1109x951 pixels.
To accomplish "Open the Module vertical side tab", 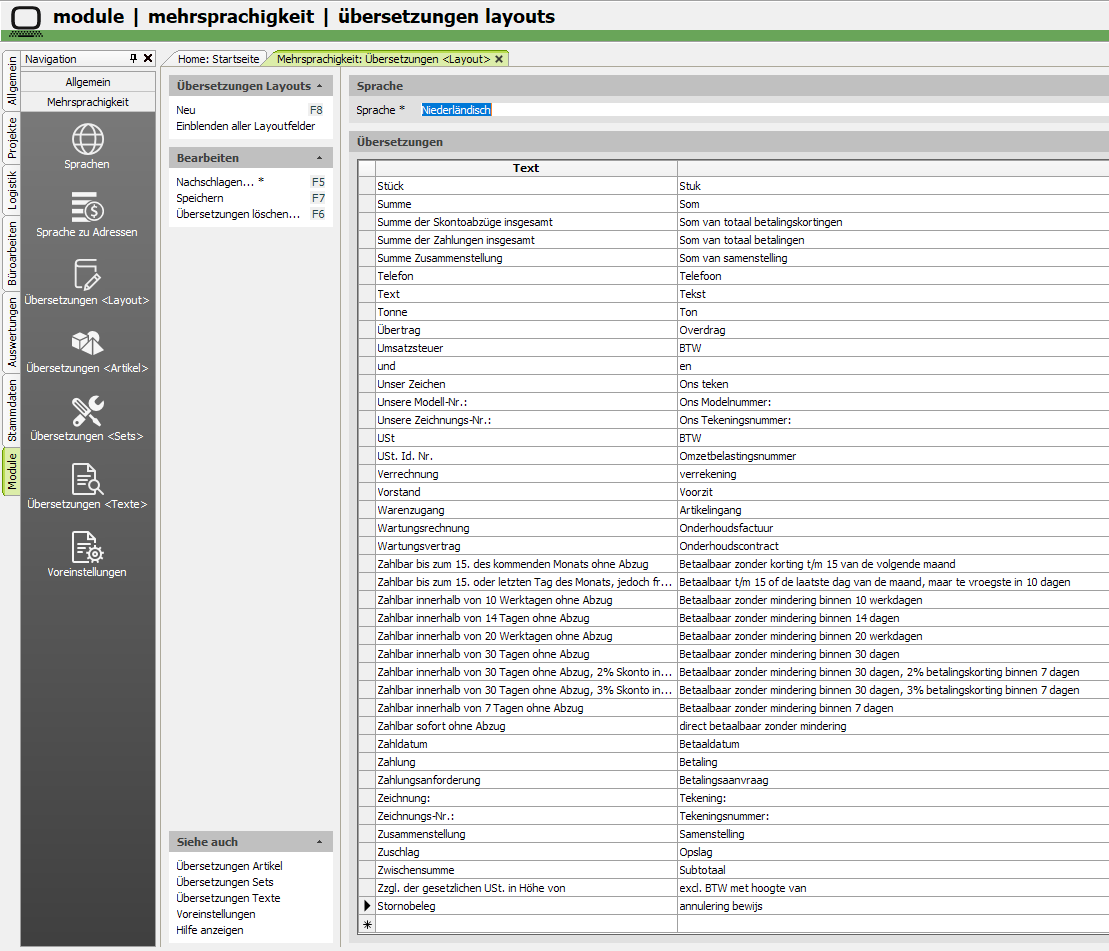I will 12,472.
